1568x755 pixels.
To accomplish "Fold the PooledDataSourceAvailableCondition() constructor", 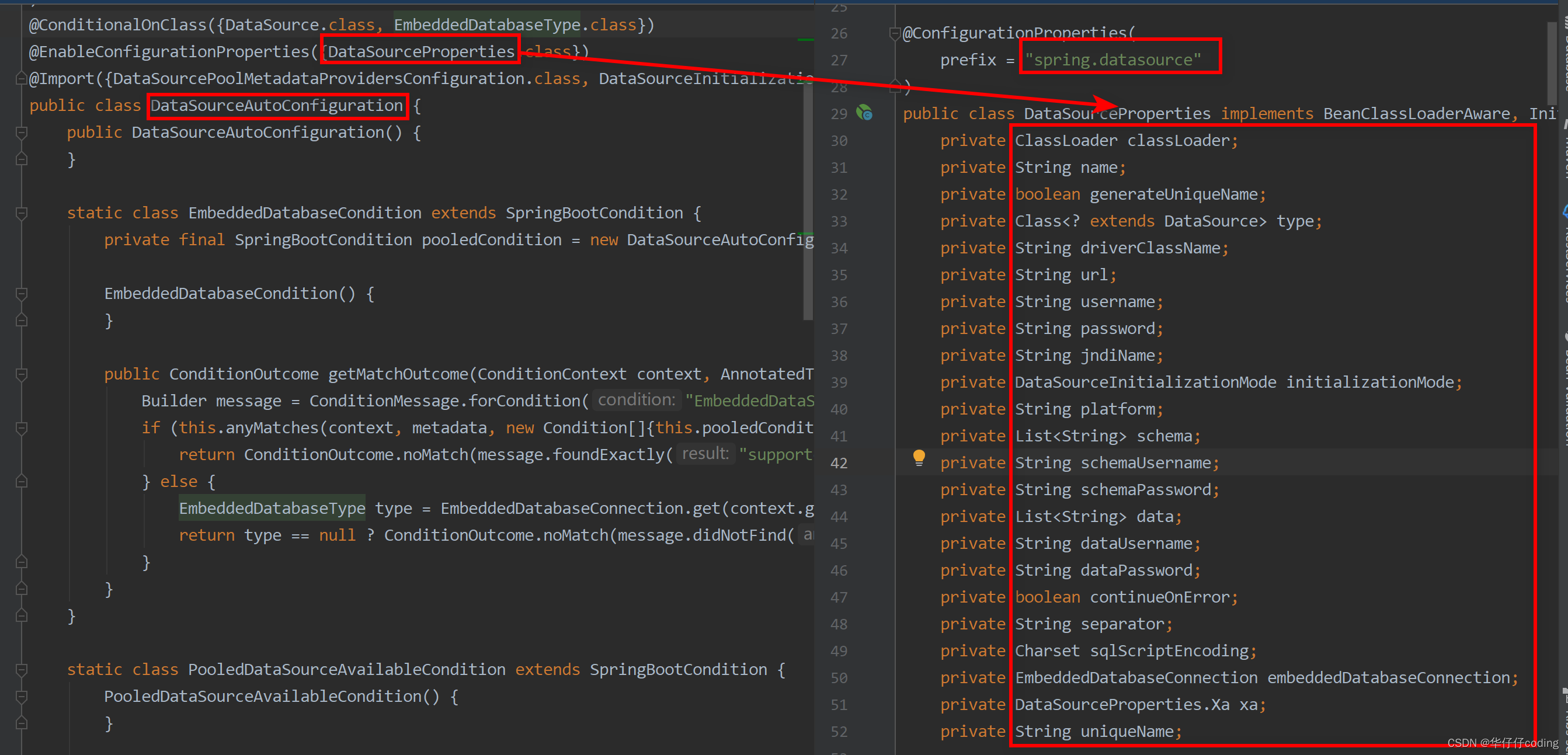I will point(21,697).
